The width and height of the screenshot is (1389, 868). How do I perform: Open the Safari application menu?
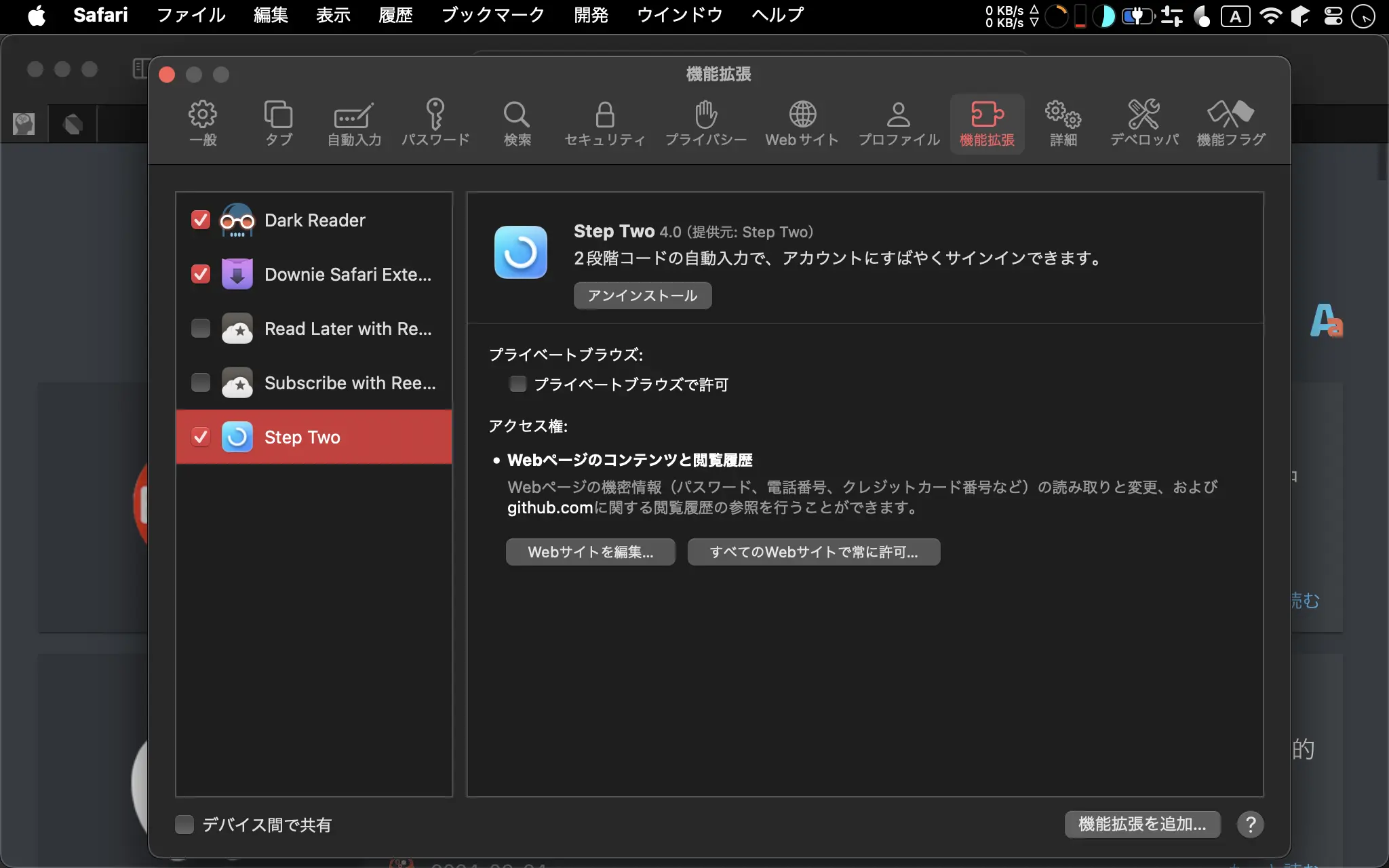100,15
